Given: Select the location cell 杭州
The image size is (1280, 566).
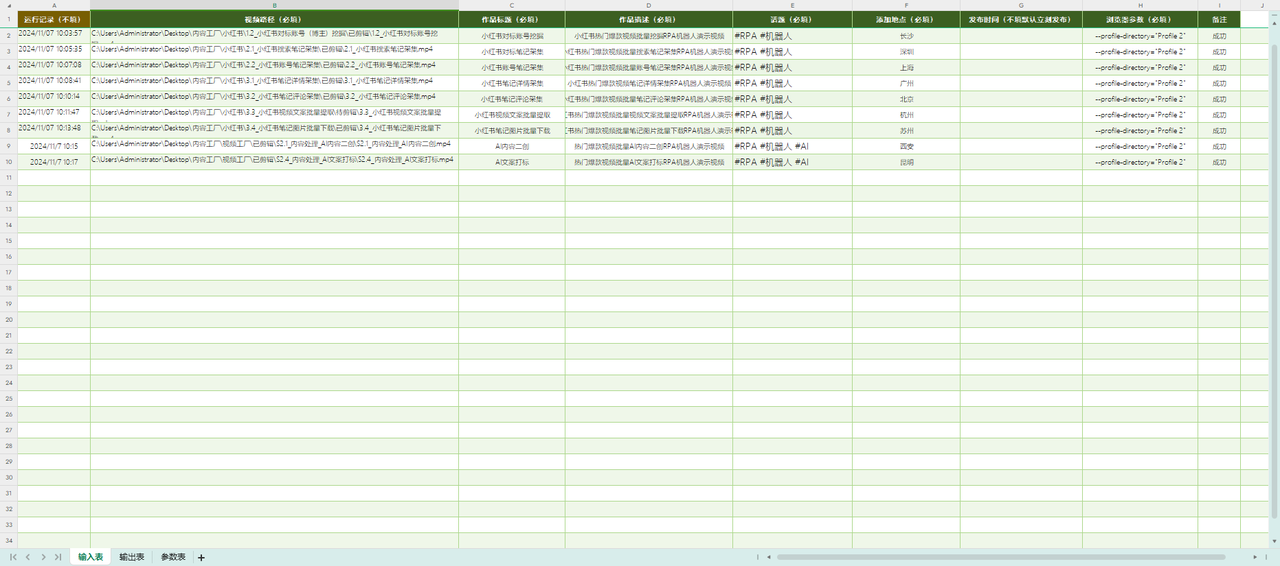Looking at the screenshot, I should (906, 114).
